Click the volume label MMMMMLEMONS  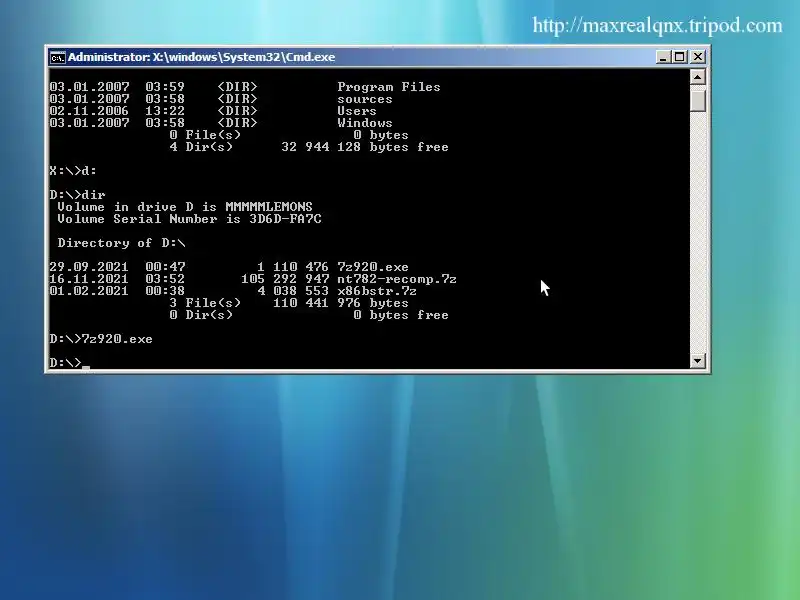point(269,207)
